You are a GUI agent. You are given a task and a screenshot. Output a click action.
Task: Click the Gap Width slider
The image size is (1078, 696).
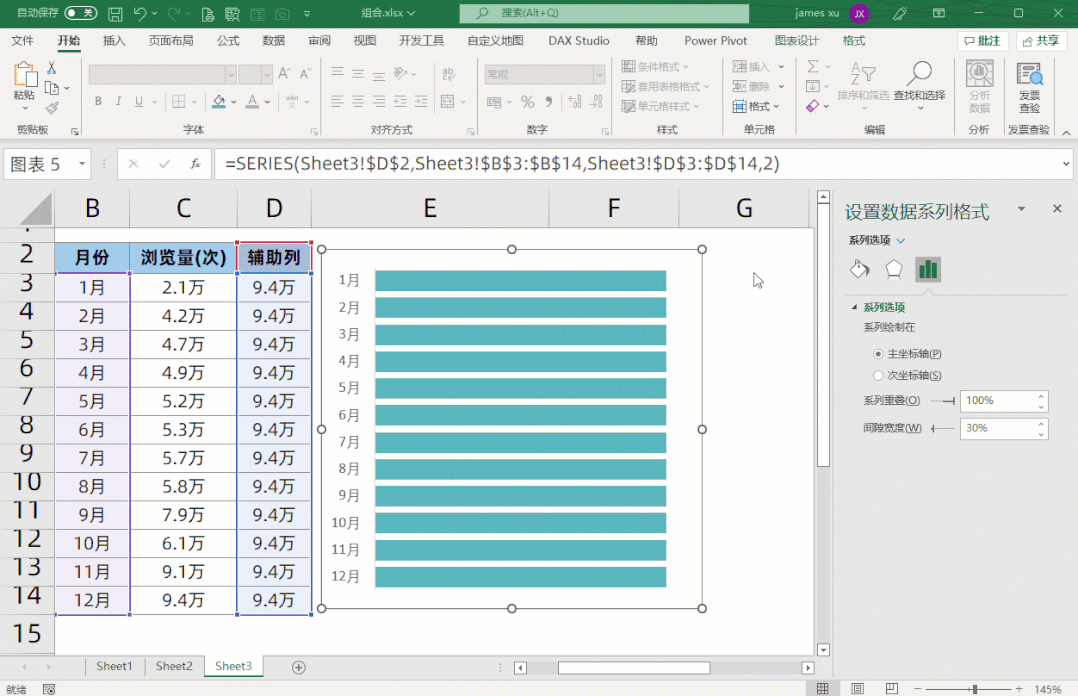click(943, 428)
